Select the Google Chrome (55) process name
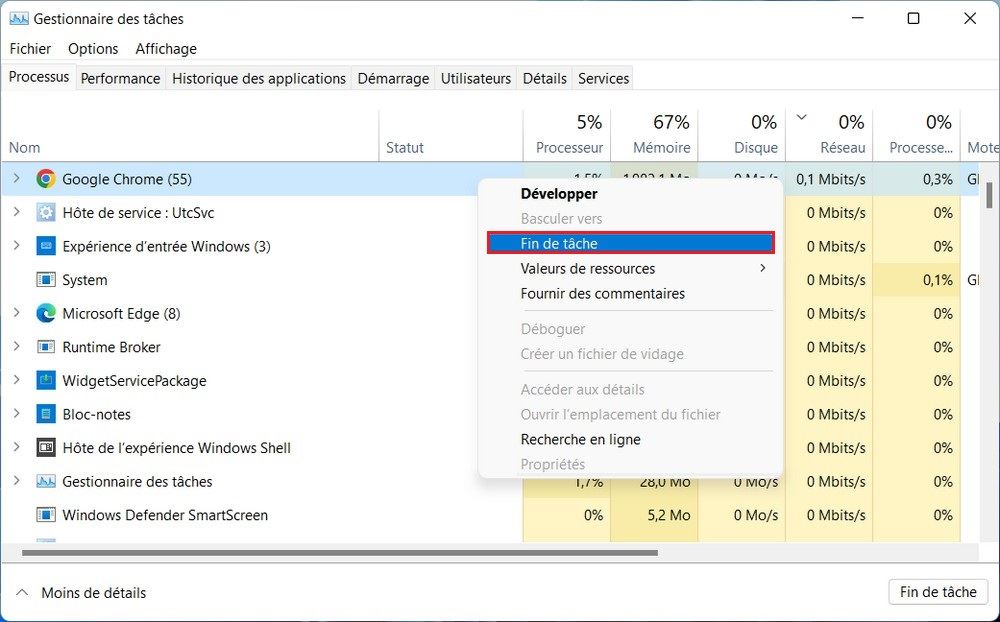1000x622 pixels. (x=127, y=179)
